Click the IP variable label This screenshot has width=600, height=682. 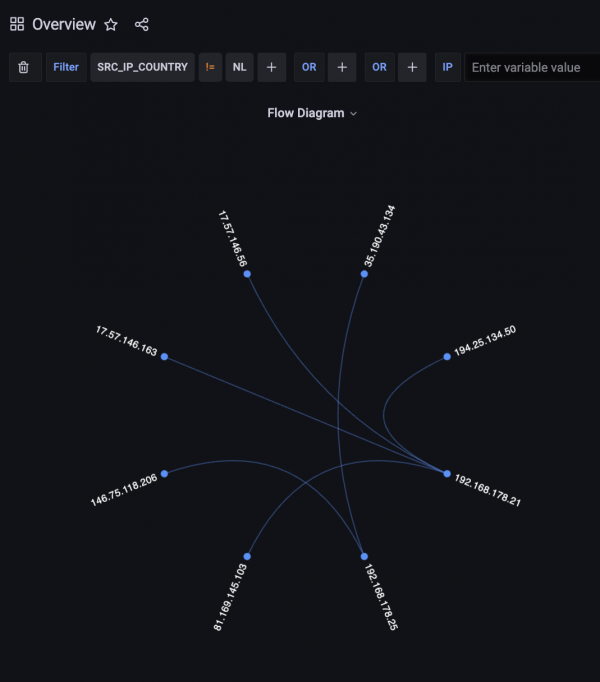click(447, 67)
